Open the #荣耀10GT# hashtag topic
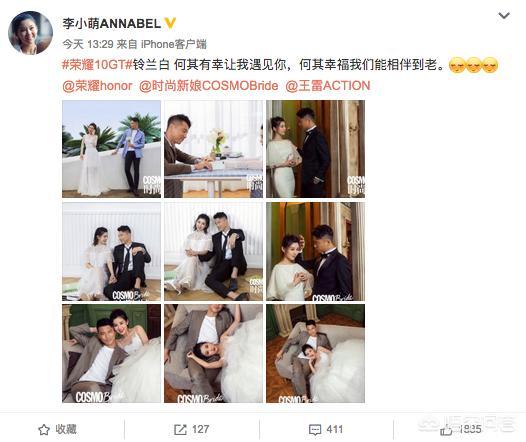The height and width of the screenshot is (442, 526). [98, 64]
